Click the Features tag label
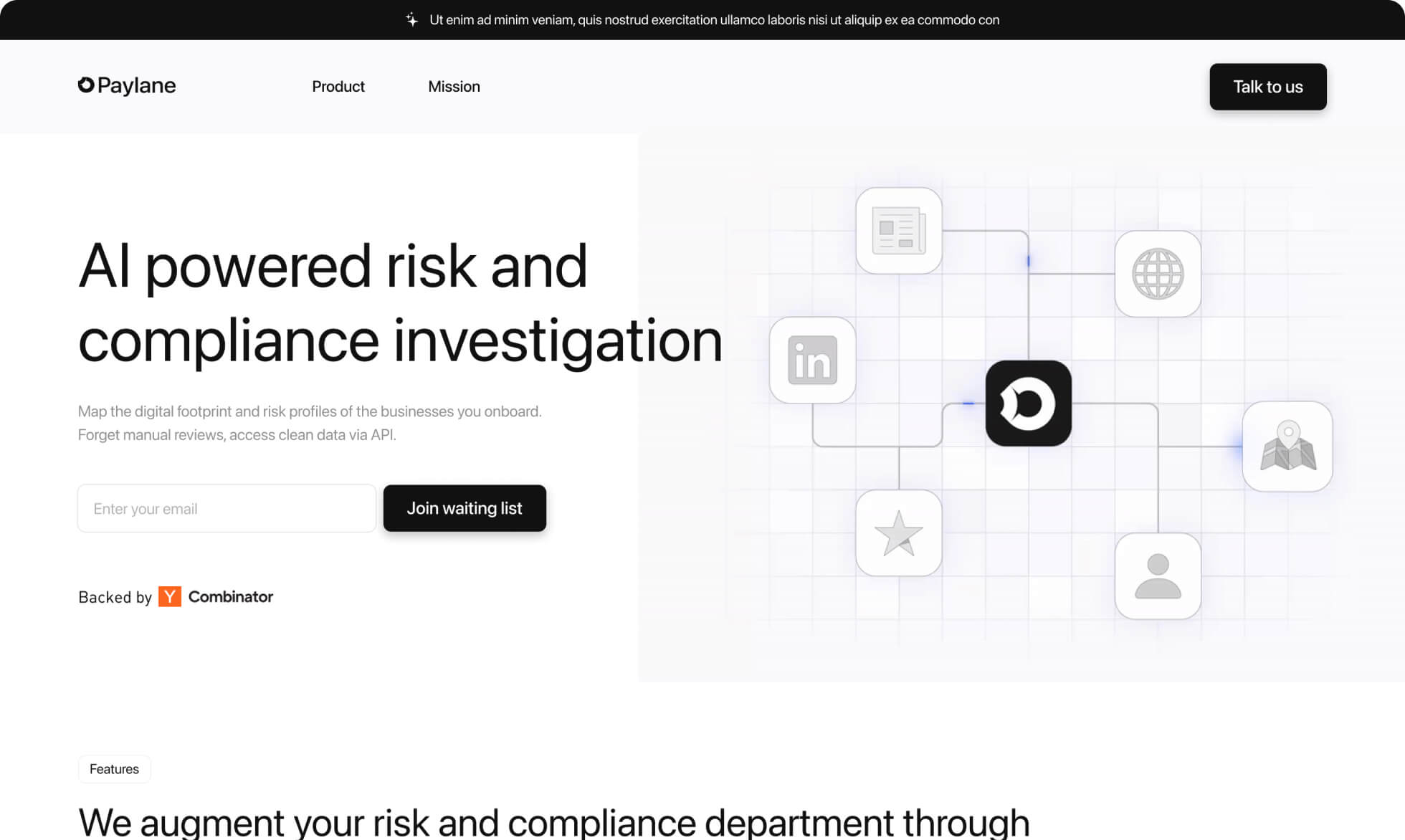The image size is (1405, 840). 114,769
